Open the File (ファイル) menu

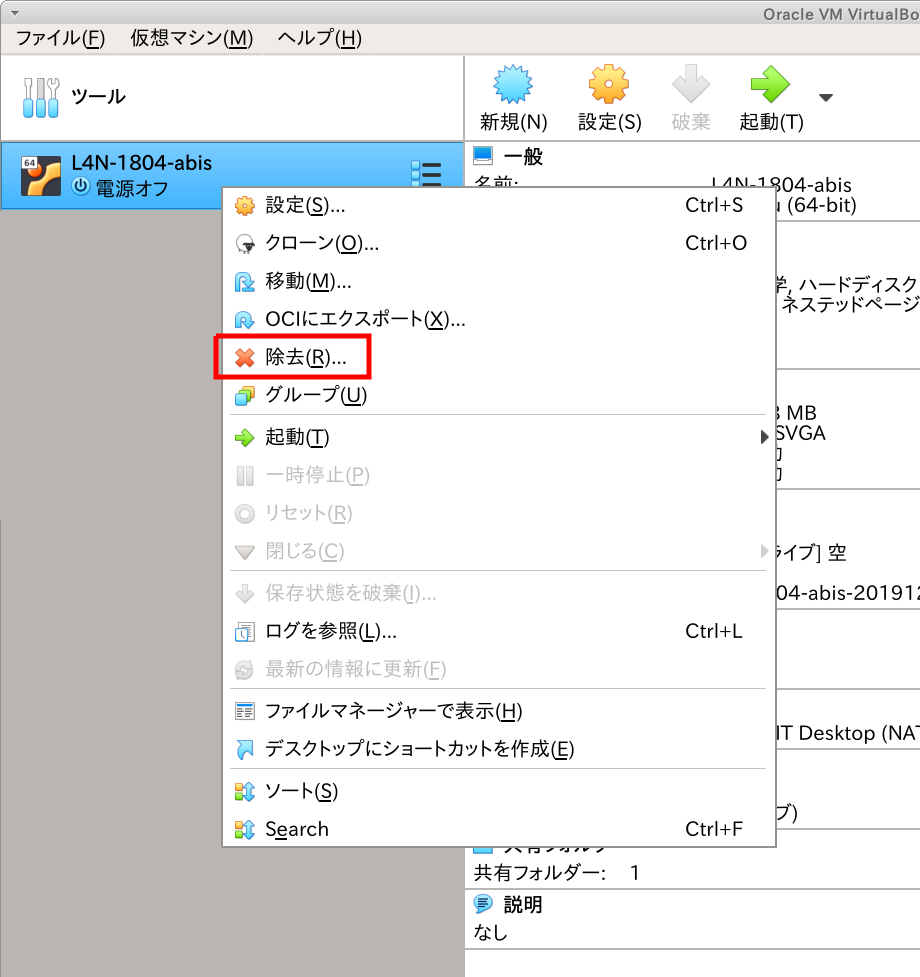click(x=60, y=38)
